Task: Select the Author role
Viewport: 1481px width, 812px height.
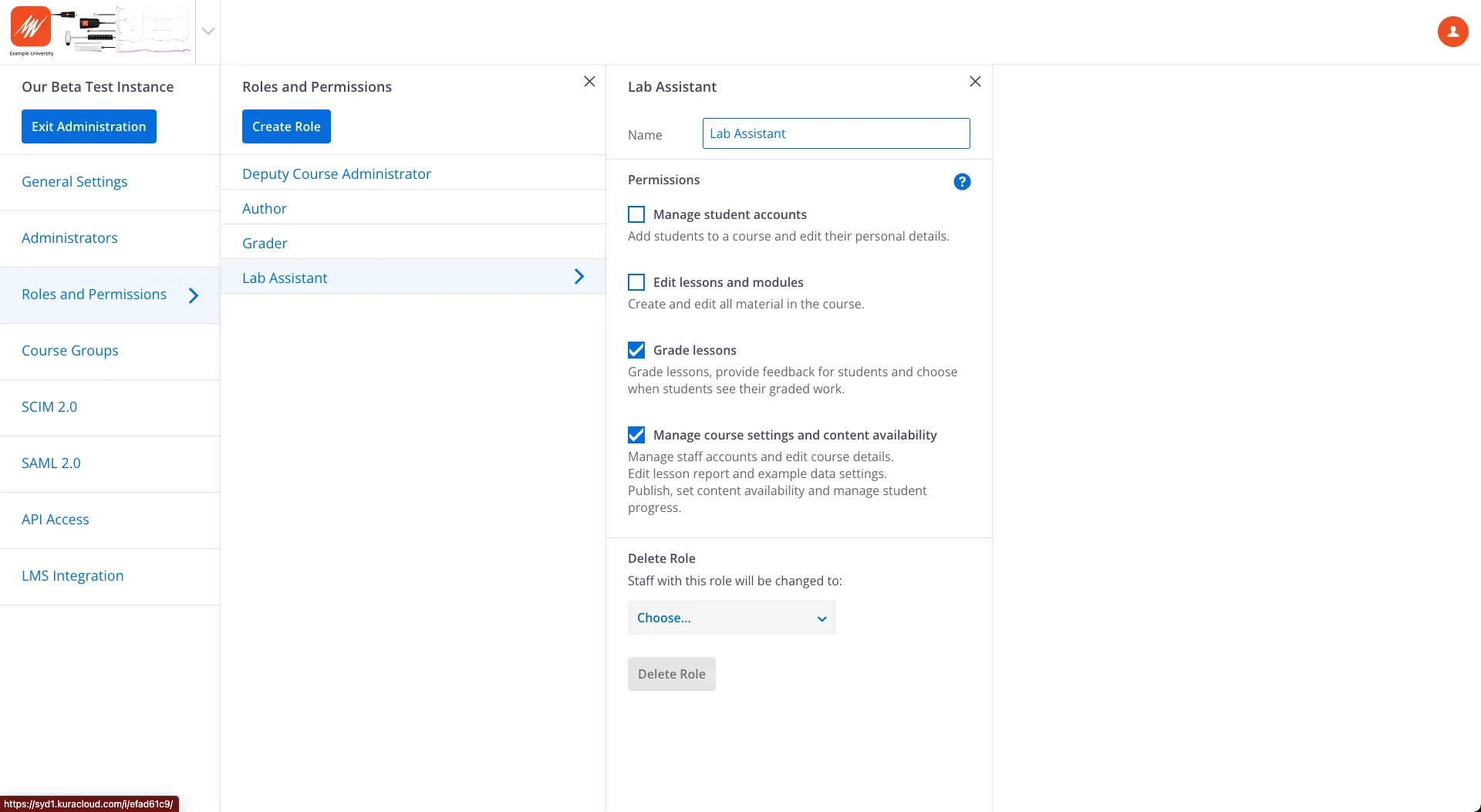Action: (x=413, y=208)
